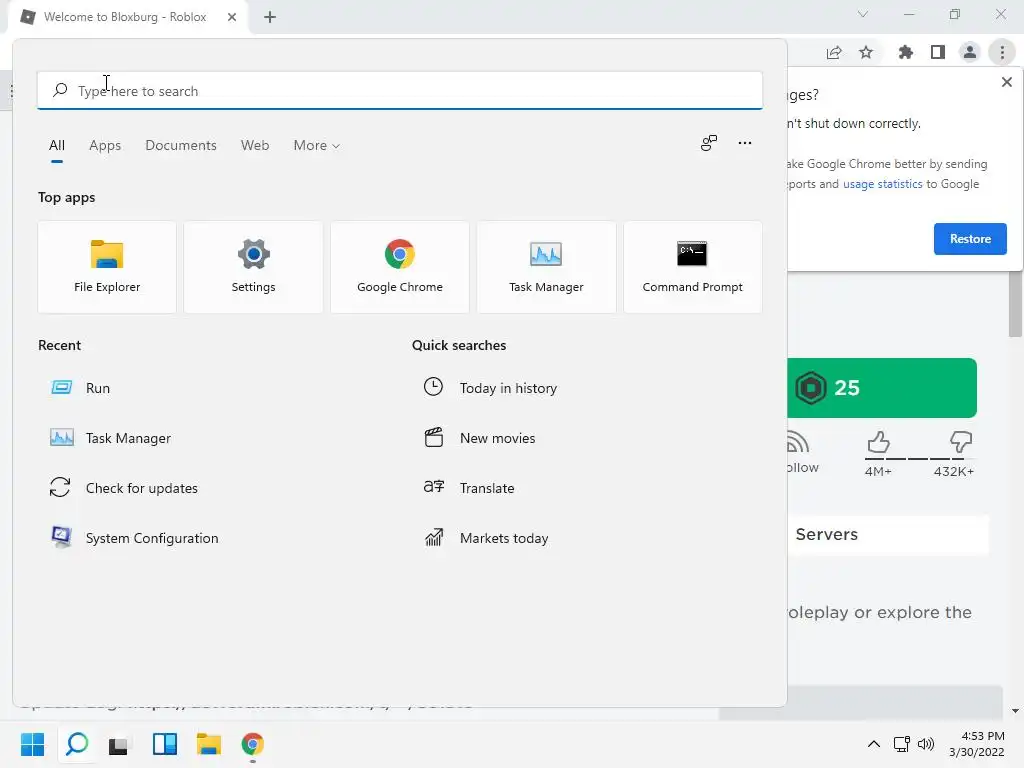
Task: Close the Welcome to Bloxburg tab
Action: coord(232,17)
